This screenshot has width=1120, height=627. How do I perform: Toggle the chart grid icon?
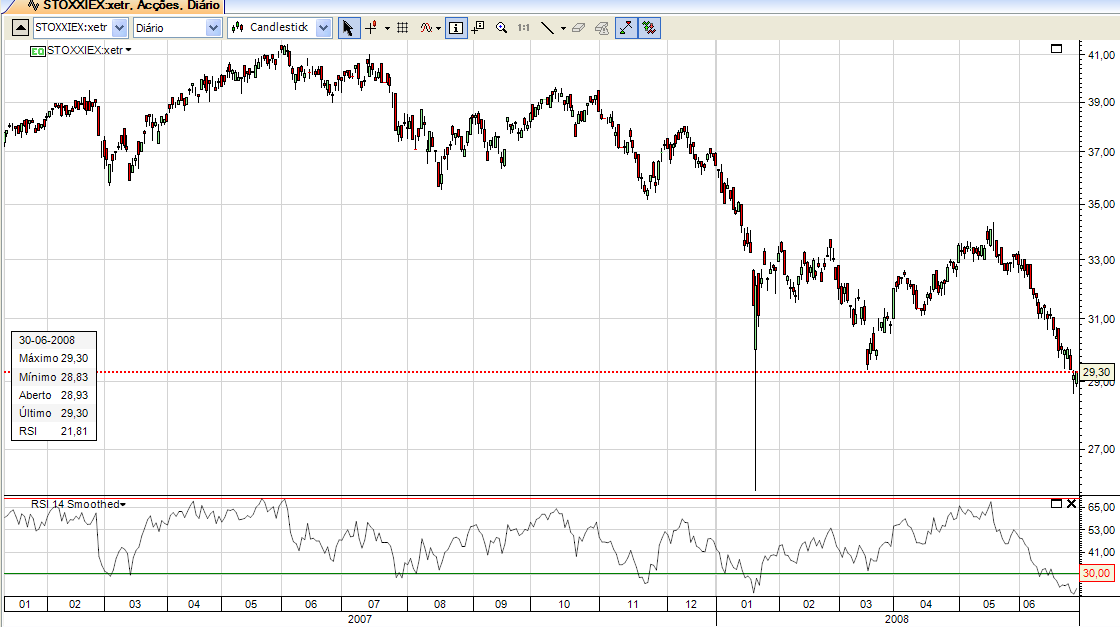coord(403,28)
